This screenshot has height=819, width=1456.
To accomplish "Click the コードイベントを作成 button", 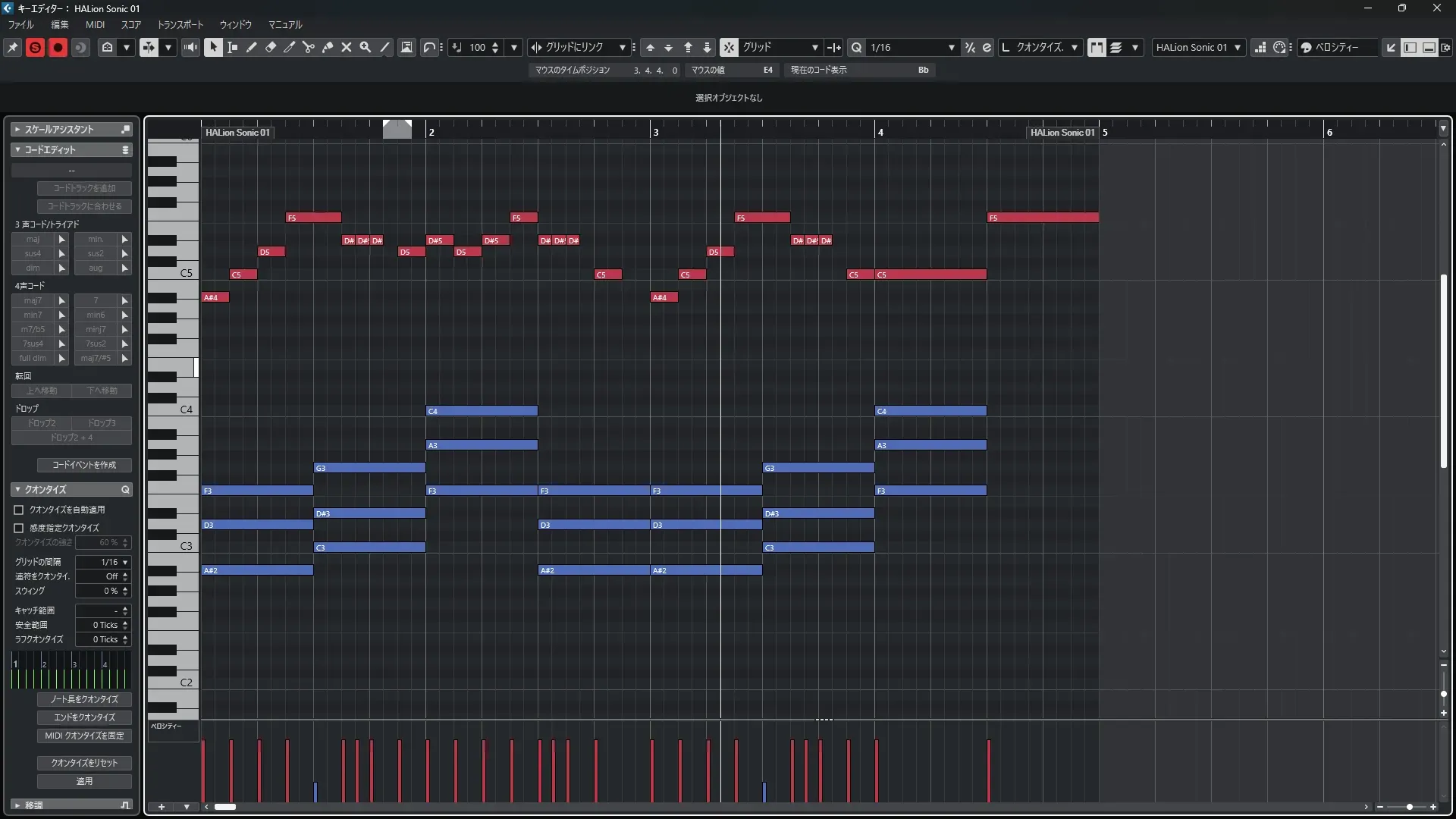I will pos(84,465).
